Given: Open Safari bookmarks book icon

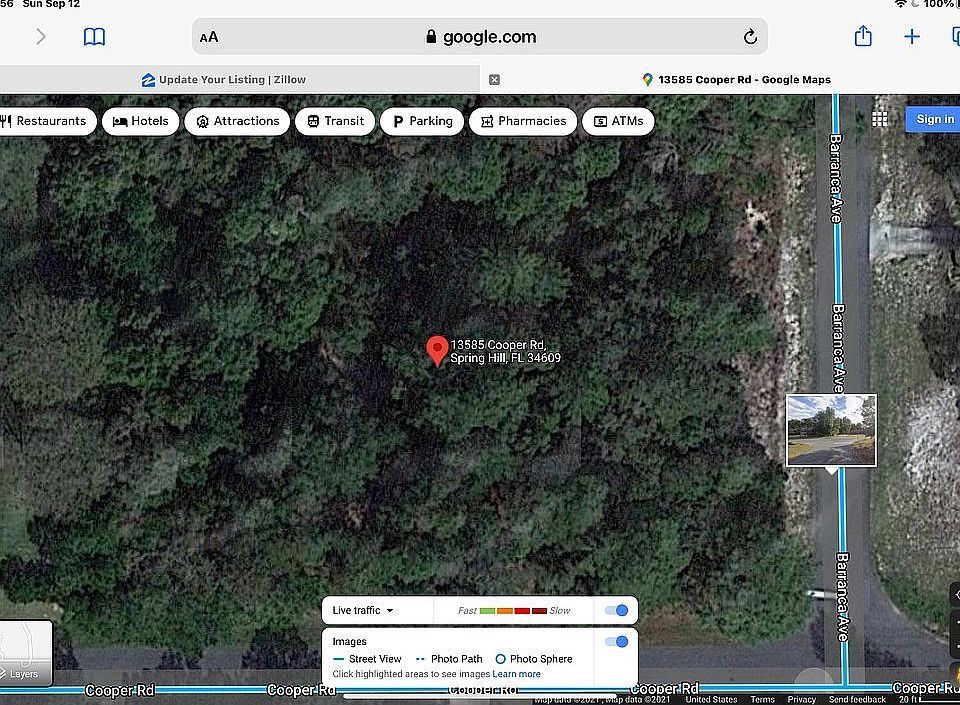Looking at the screenshot, I should click(x=94, y=37).
